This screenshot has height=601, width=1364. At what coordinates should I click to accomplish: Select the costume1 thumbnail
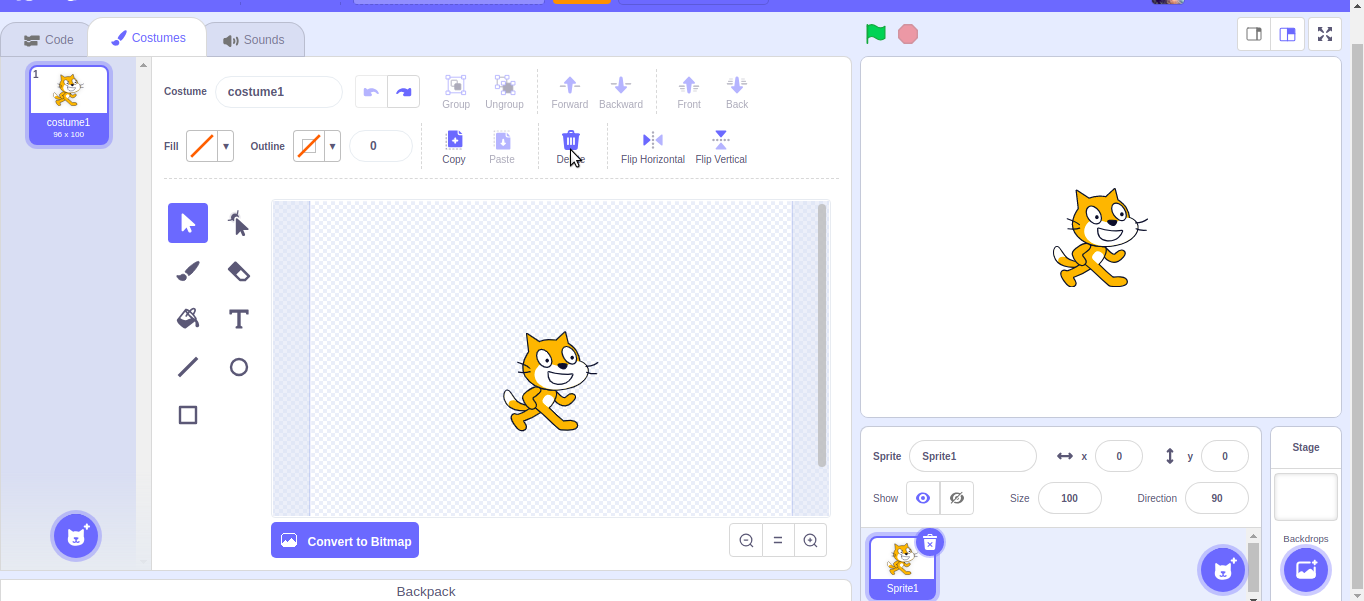point(68,100)
